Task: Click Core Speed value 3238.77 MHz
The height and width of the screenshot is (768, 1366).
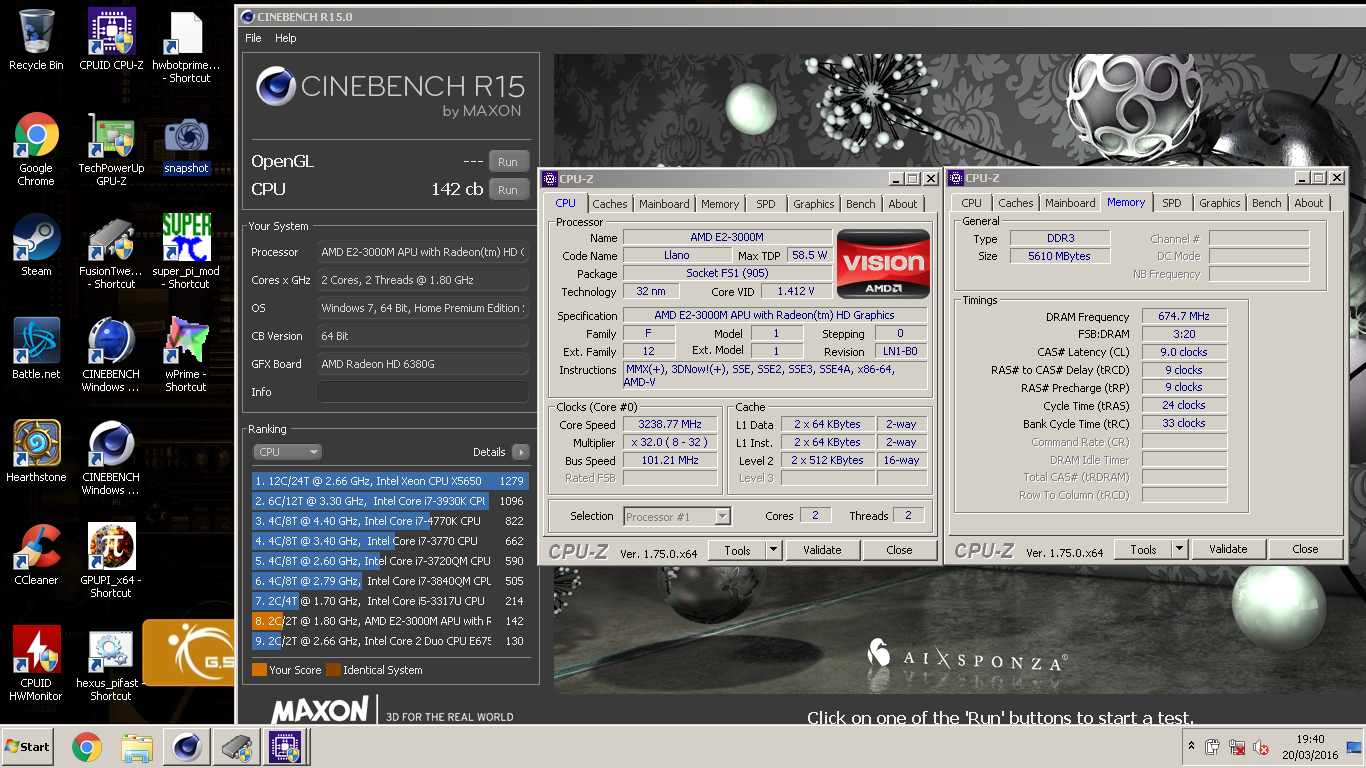Action: point(670,425)
